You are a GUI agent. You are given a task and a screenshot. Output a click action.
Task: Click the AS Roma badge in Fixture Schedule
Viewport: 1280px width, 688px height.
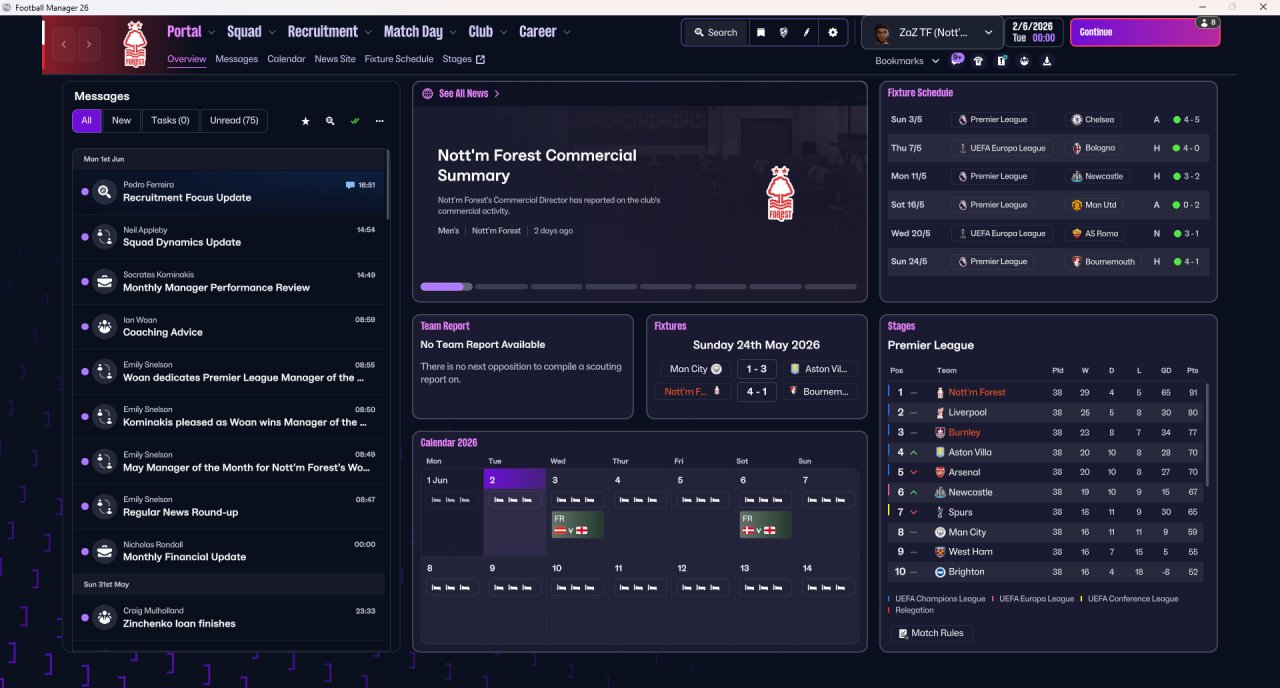click(1077, 233)
